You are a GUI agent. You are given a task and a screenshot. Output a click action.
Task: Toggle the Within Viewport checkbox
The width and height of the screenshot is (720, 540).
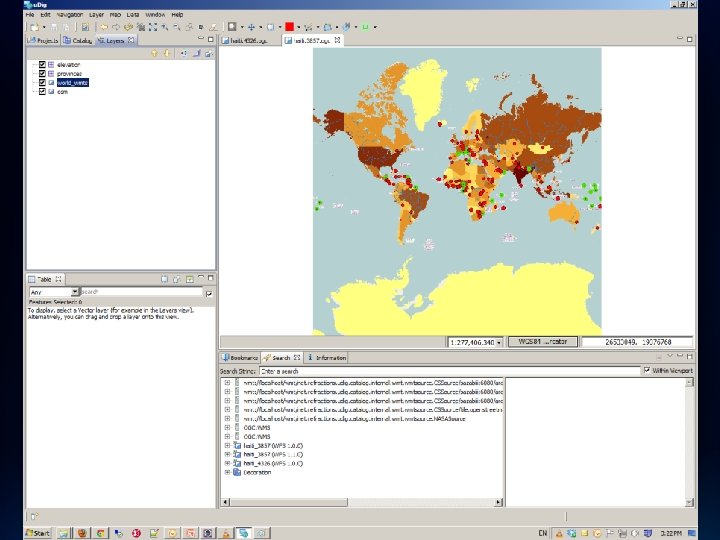click(647, 370)
